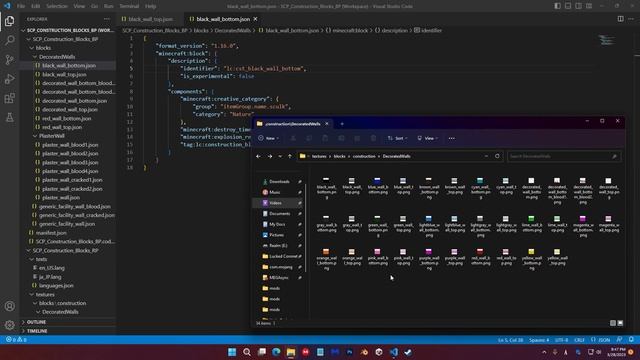Expand the OUTLINE section
This screenshot has width=640, height=360.
36,322
